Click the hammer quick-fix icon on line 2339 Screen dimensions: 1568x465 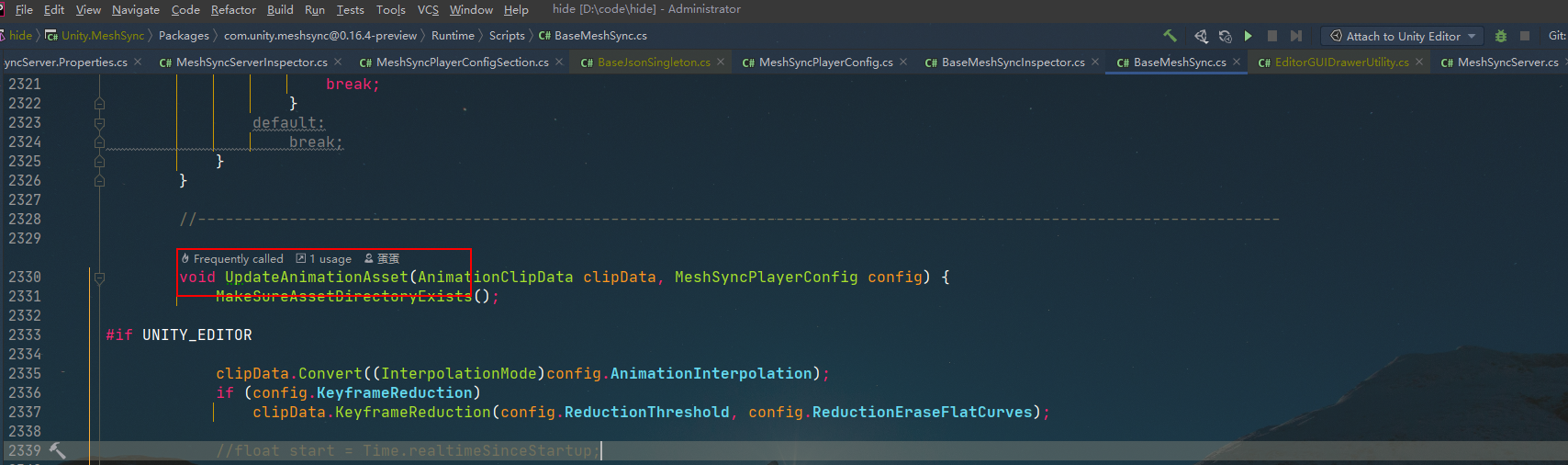click(x=57, y=450)
